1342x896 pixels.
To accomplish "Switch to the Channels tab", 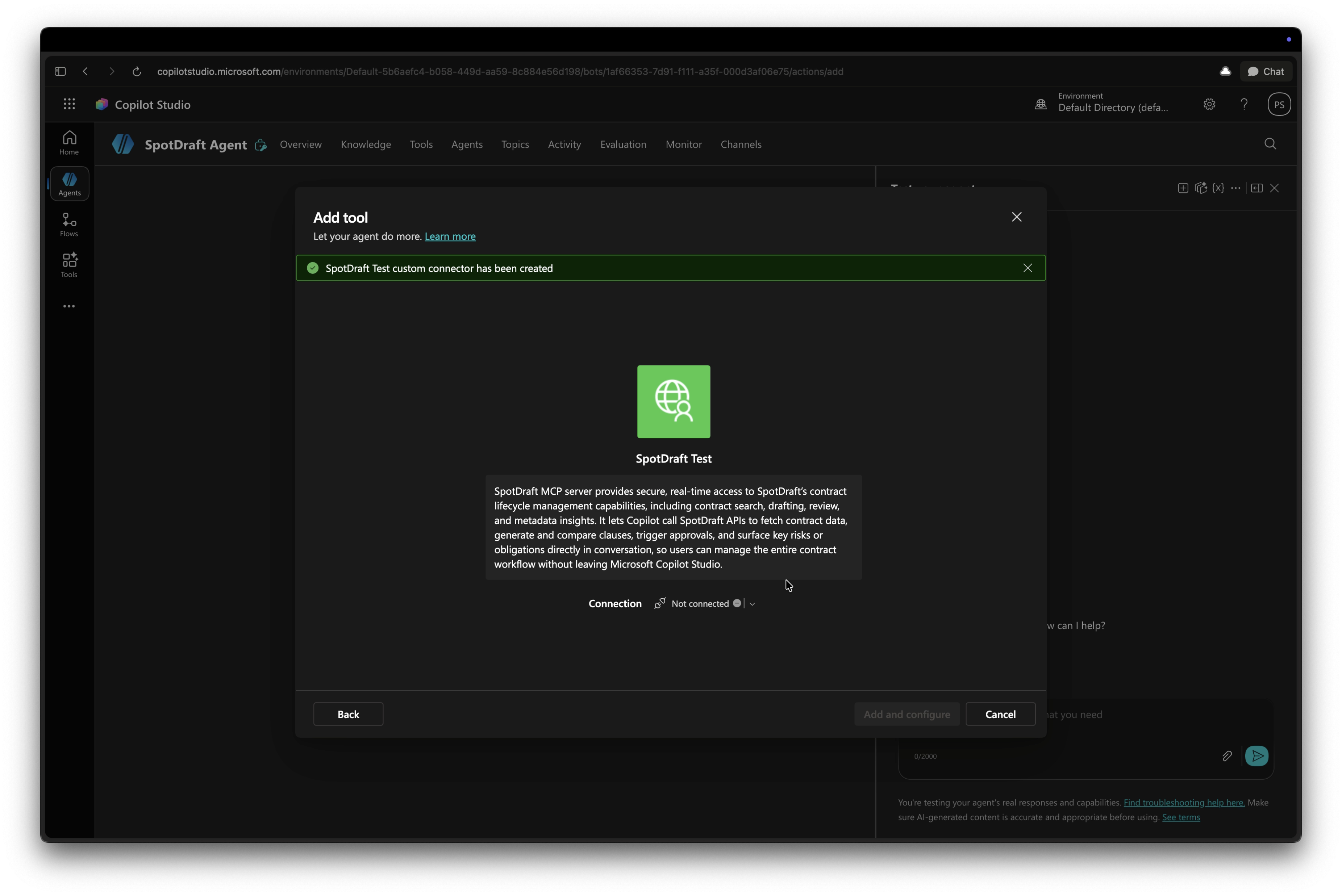I will (741, 145).
